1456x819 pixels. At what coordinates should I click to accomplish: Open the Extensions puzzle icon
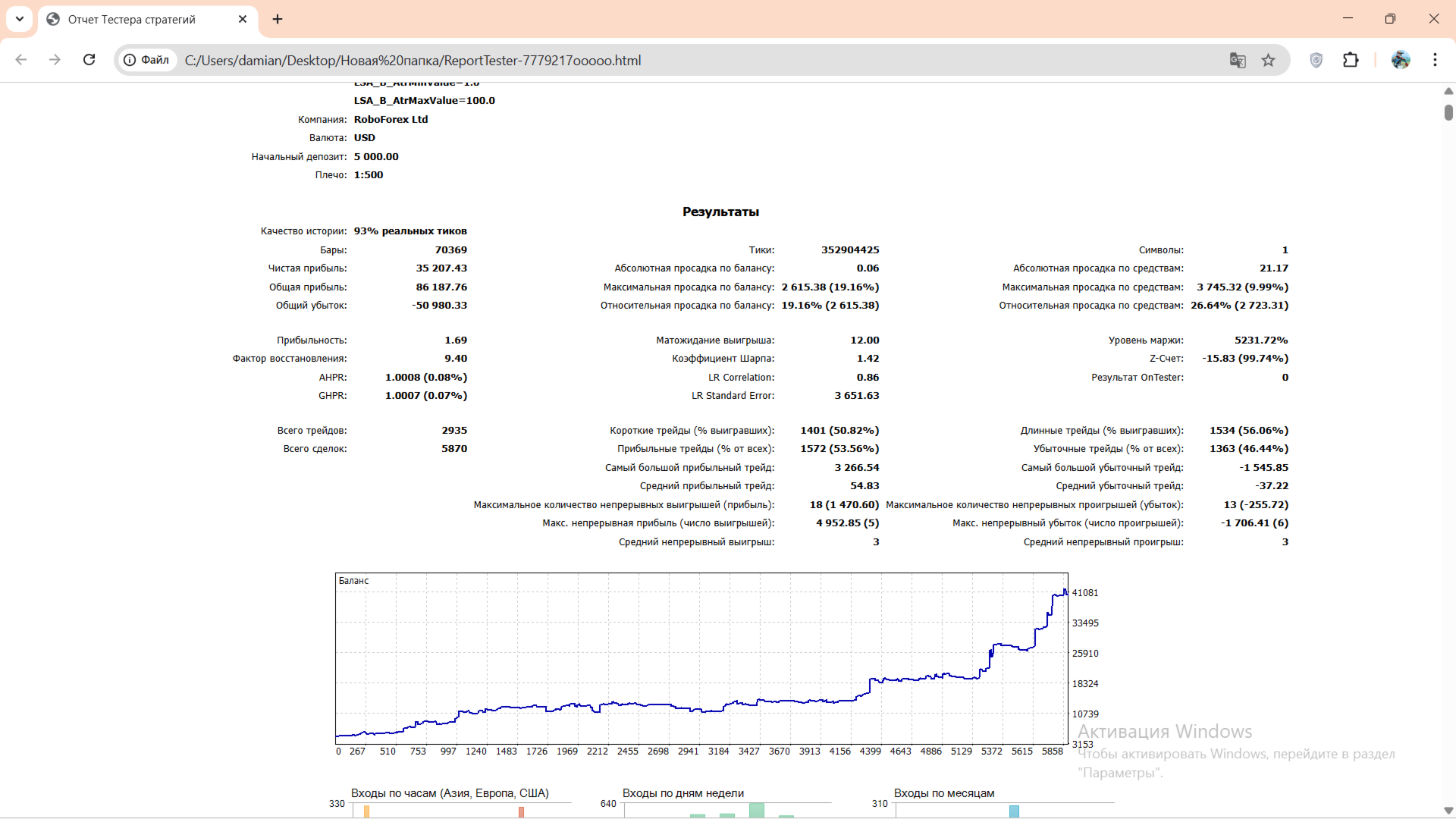click(1351, 60)
